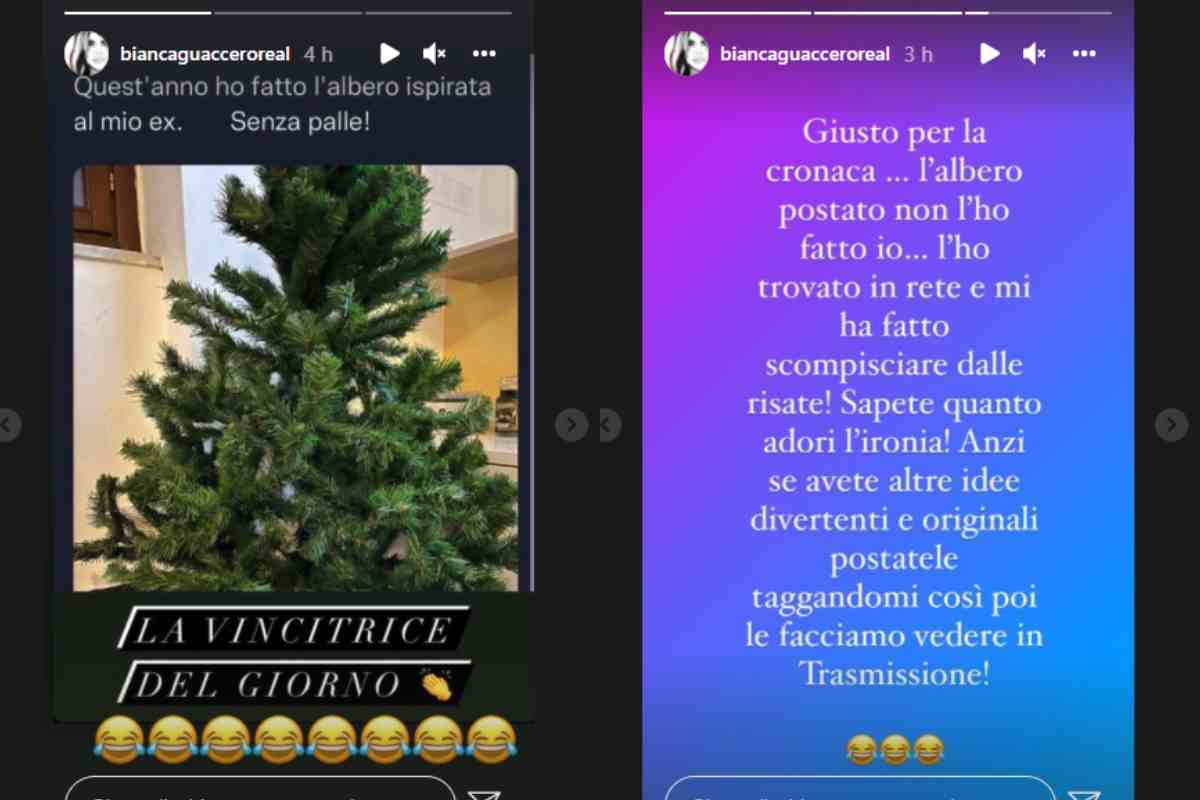Screen dimensions: 1200x800
Task: Go back using right story's left chevron
Action: [x=610, y=425]
